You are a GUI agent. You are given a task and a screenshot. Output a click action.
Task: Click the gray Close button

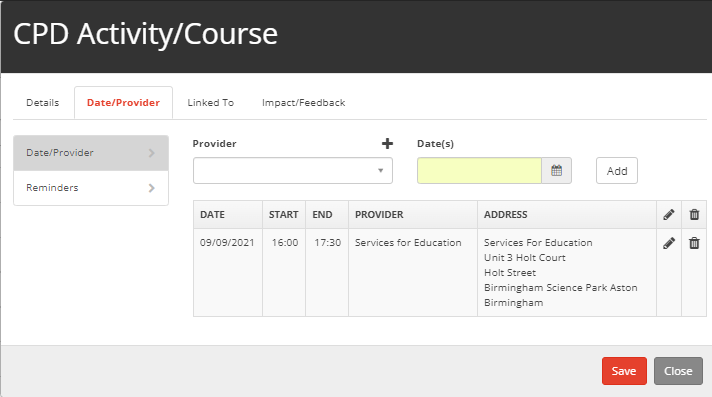point(678,371)
